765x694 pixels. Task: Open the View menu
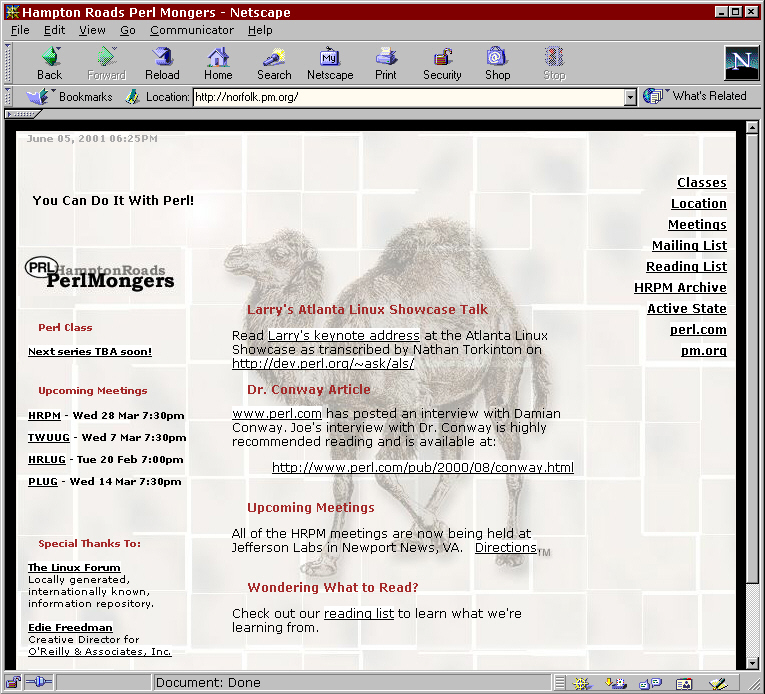[92, 30]
